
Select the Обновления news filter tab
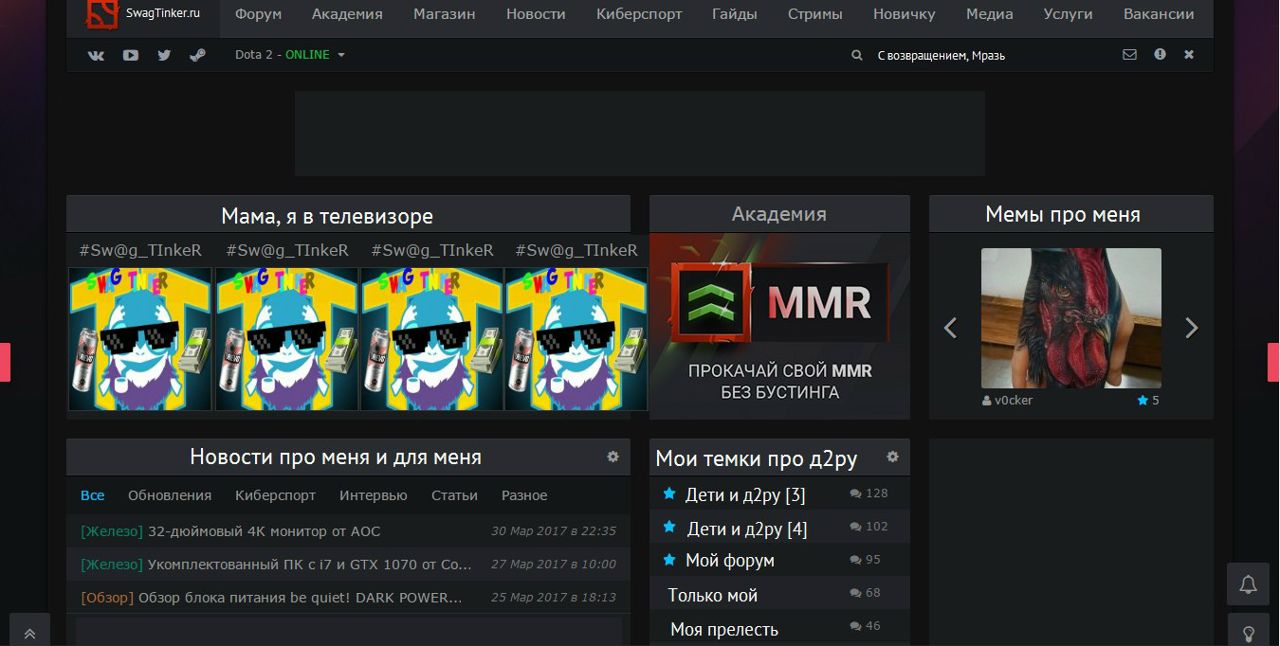click(169, 495)
